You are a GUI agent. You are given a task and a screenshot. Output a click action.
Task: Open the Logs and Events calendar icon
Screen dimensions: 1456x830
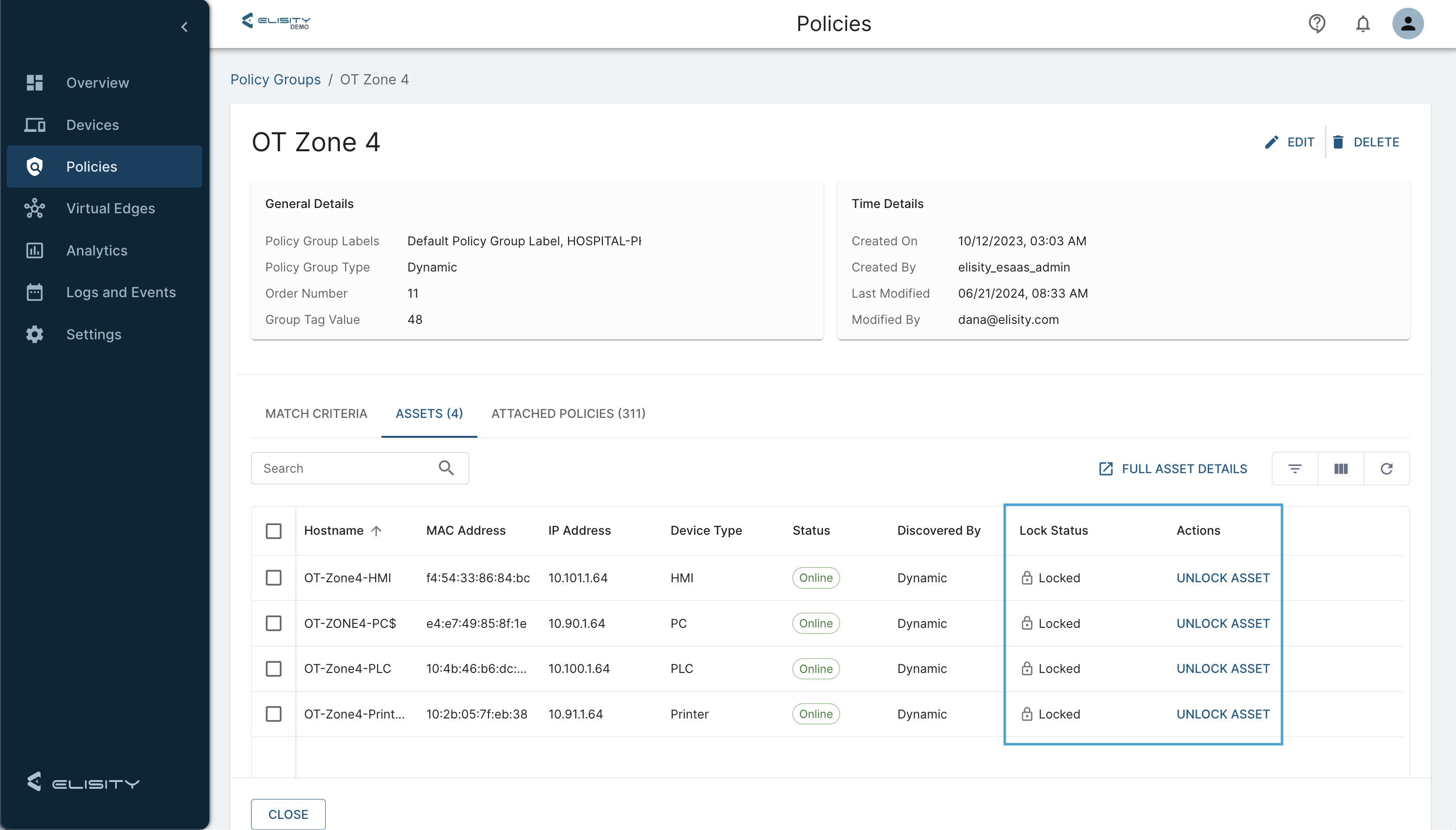point(34,292)
